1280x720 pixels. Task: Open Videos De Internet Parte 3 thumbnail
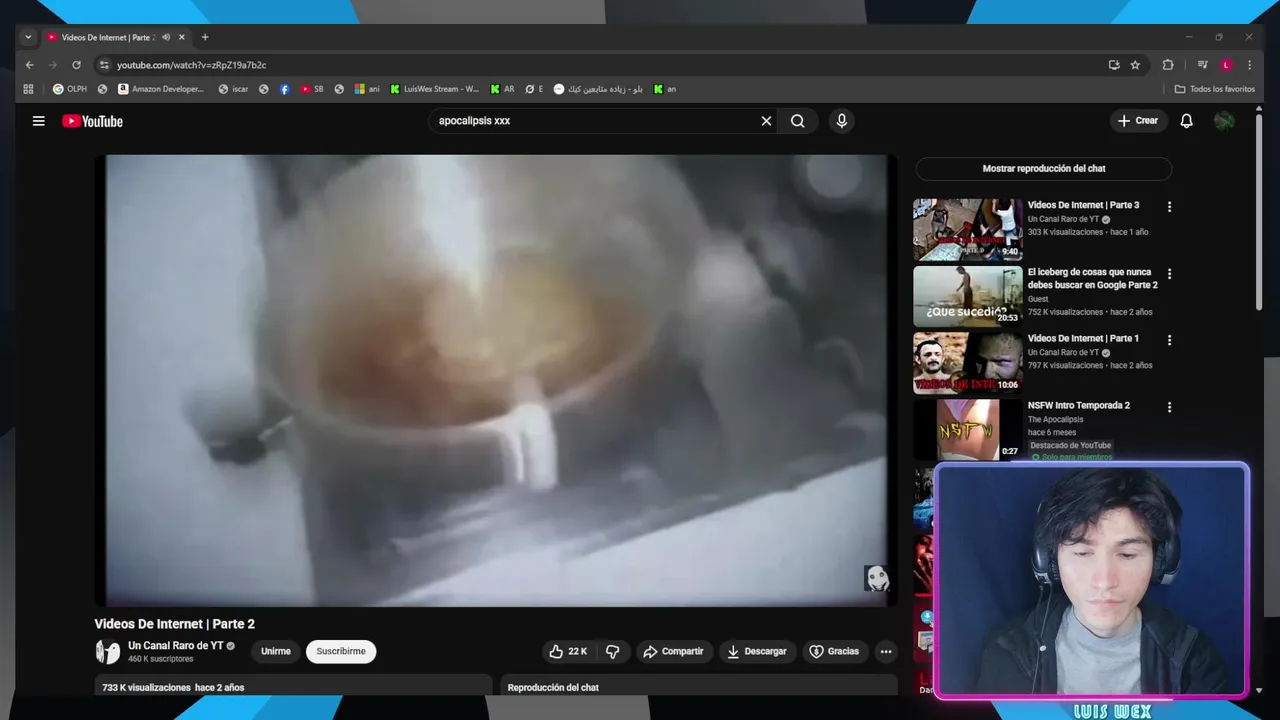point(967,229)
